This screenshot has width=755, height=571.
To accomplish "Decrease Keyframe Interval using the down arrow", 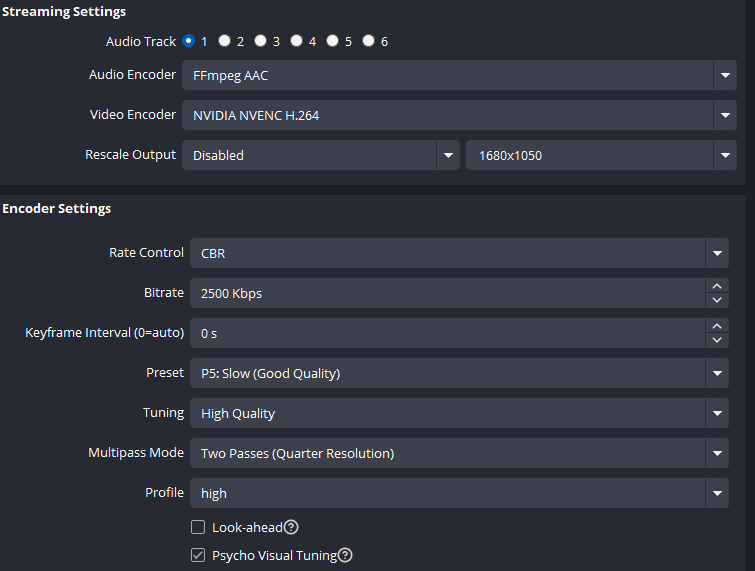I will (717, 340).
